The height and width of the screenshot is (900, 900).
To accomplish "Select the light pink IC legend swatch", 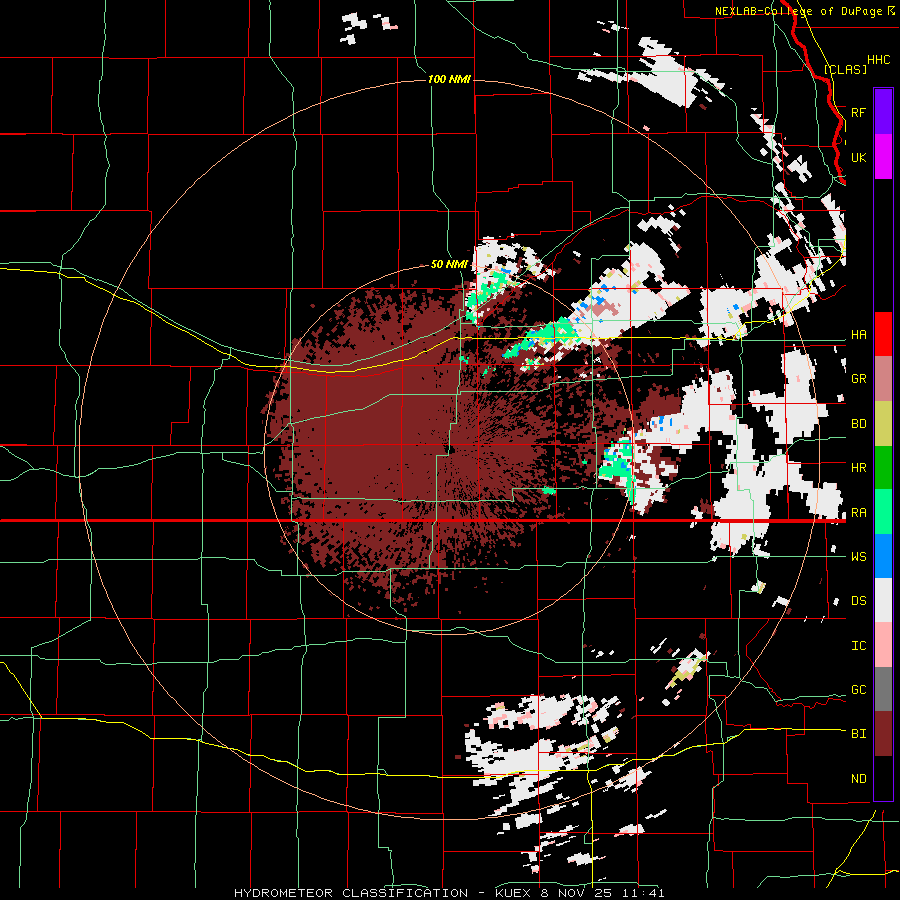I will tap(883, 645).
